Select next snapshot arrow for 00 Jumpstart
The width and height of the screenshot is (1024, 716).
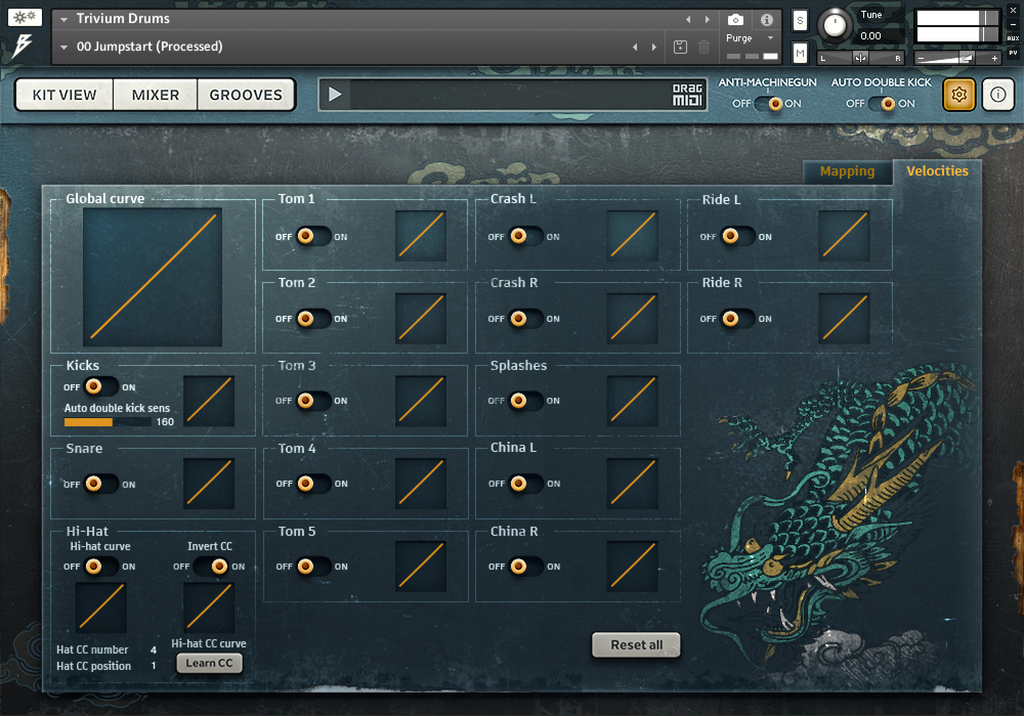(x=654, y=47)
